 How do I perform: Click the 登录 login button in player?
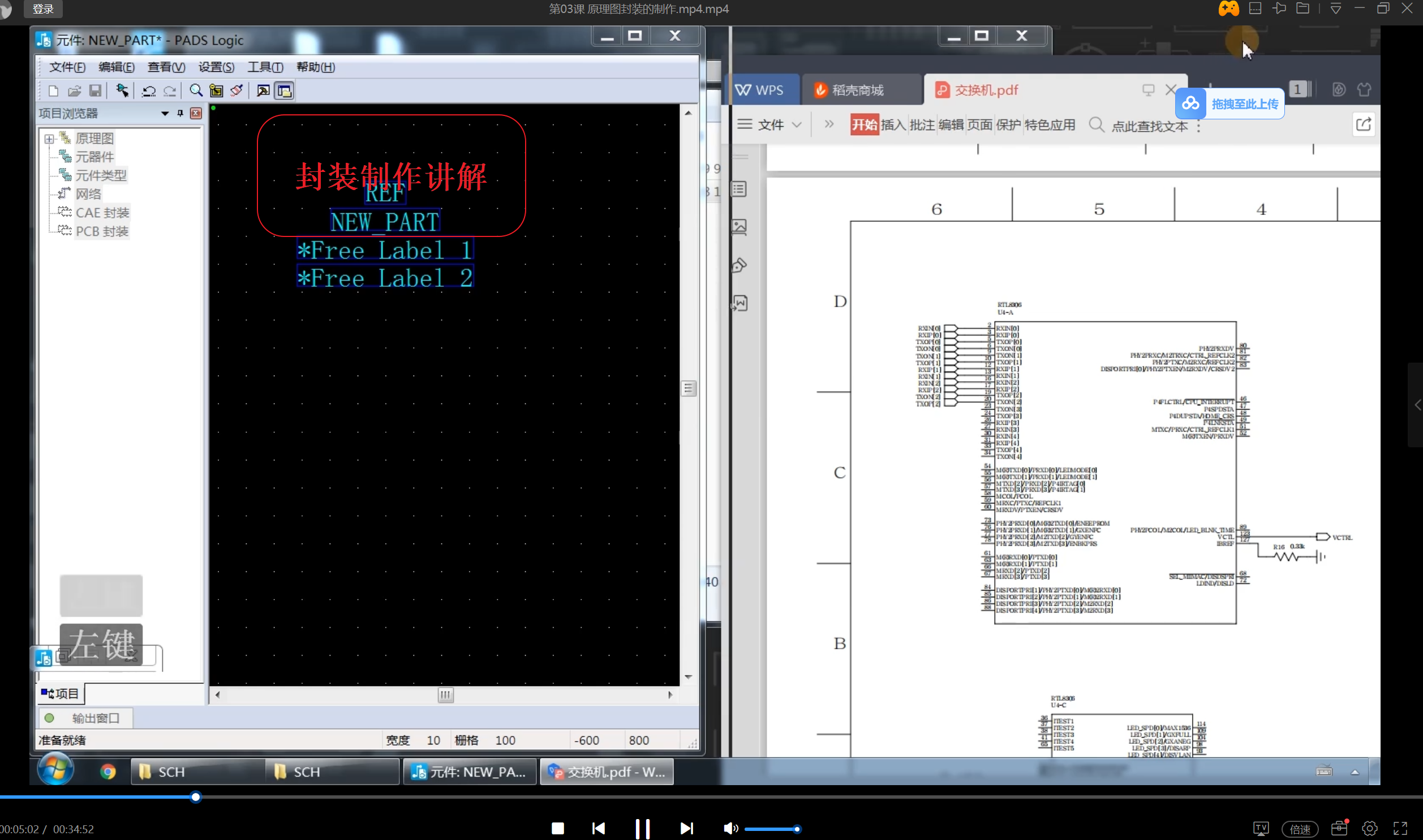pyautogui.click(x=43, y=9)
